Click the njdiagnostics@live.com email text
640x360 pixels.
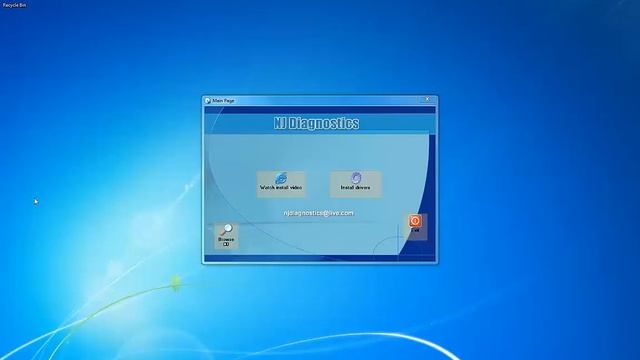point(318,213)
